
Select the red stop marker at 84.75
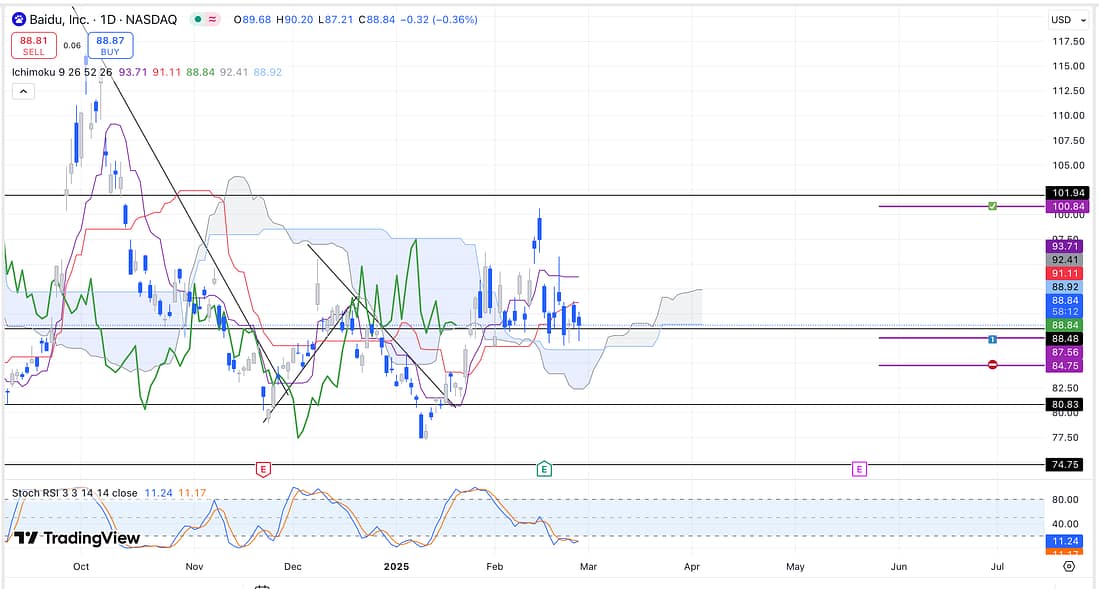[992, 365]
